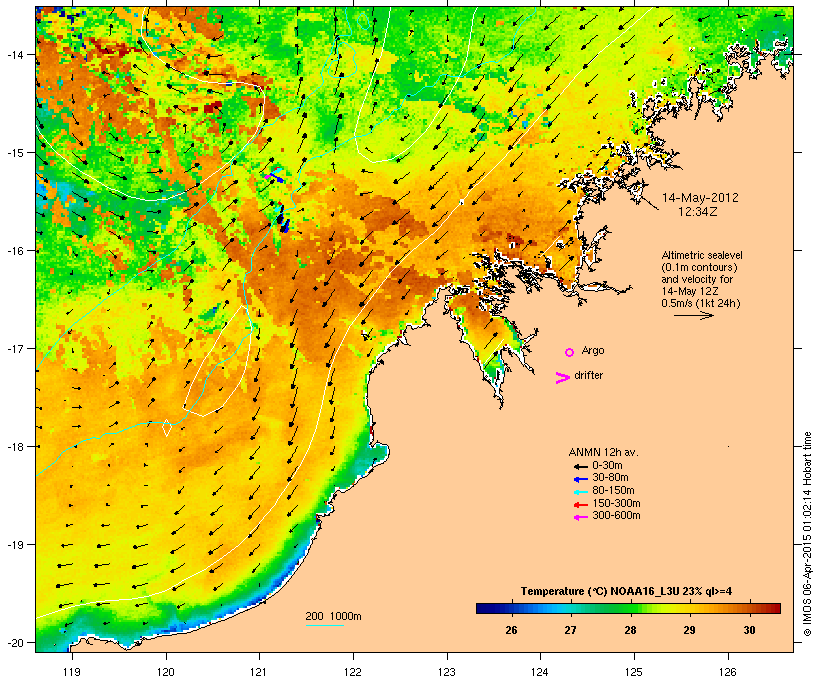Click the longitude axis label 120
Viewport: 820px width, 680px height.
[x=166, y=672]
